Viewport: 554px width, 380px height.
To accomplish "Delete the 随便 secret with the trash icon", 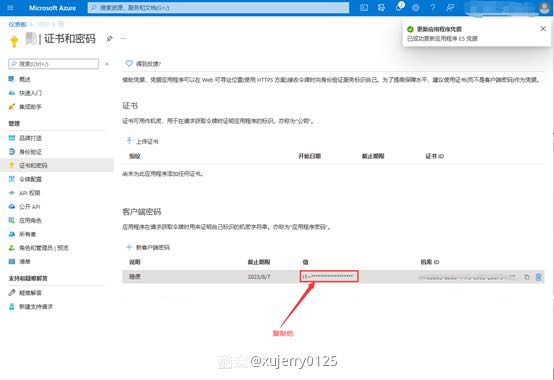I will pyautogui.click(x=538, y=277).
